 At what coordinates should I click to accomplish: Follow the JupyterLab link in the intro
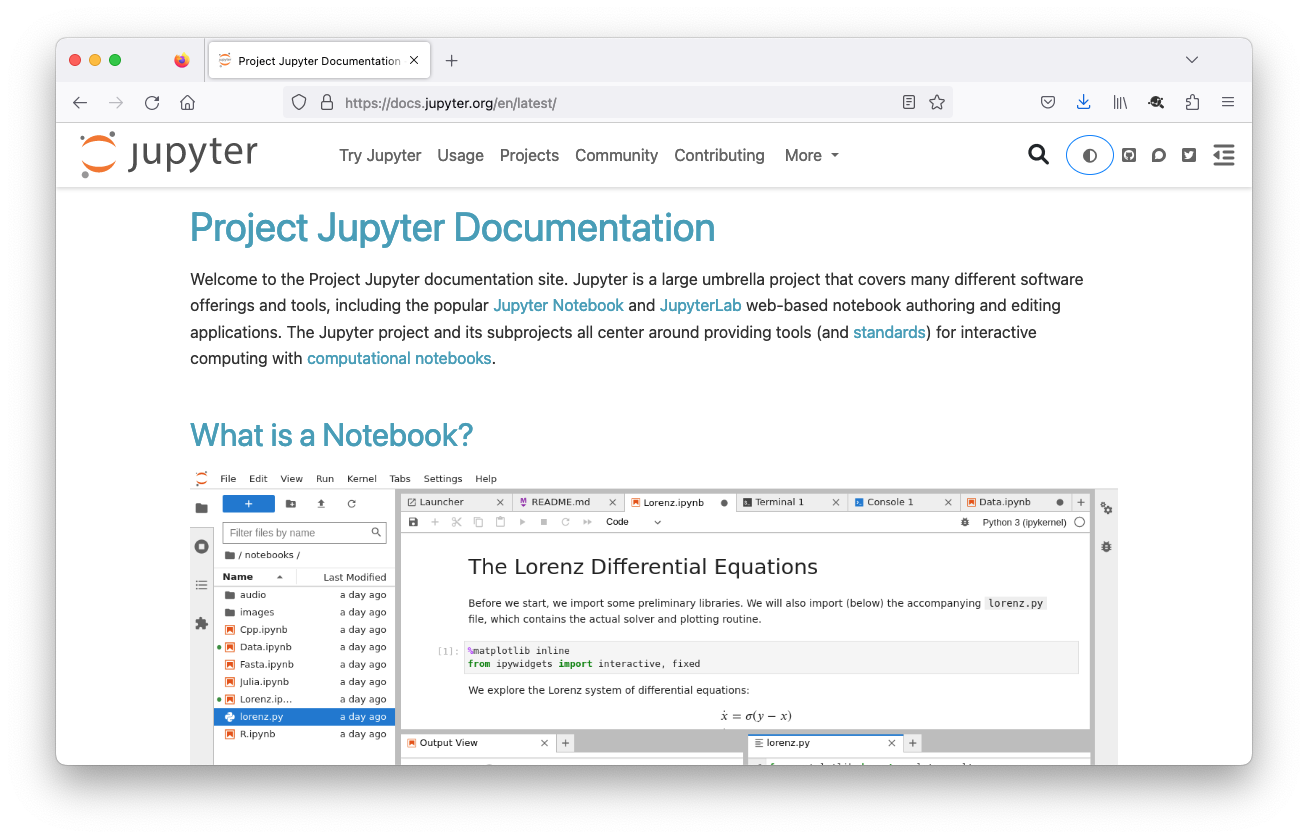700,305
